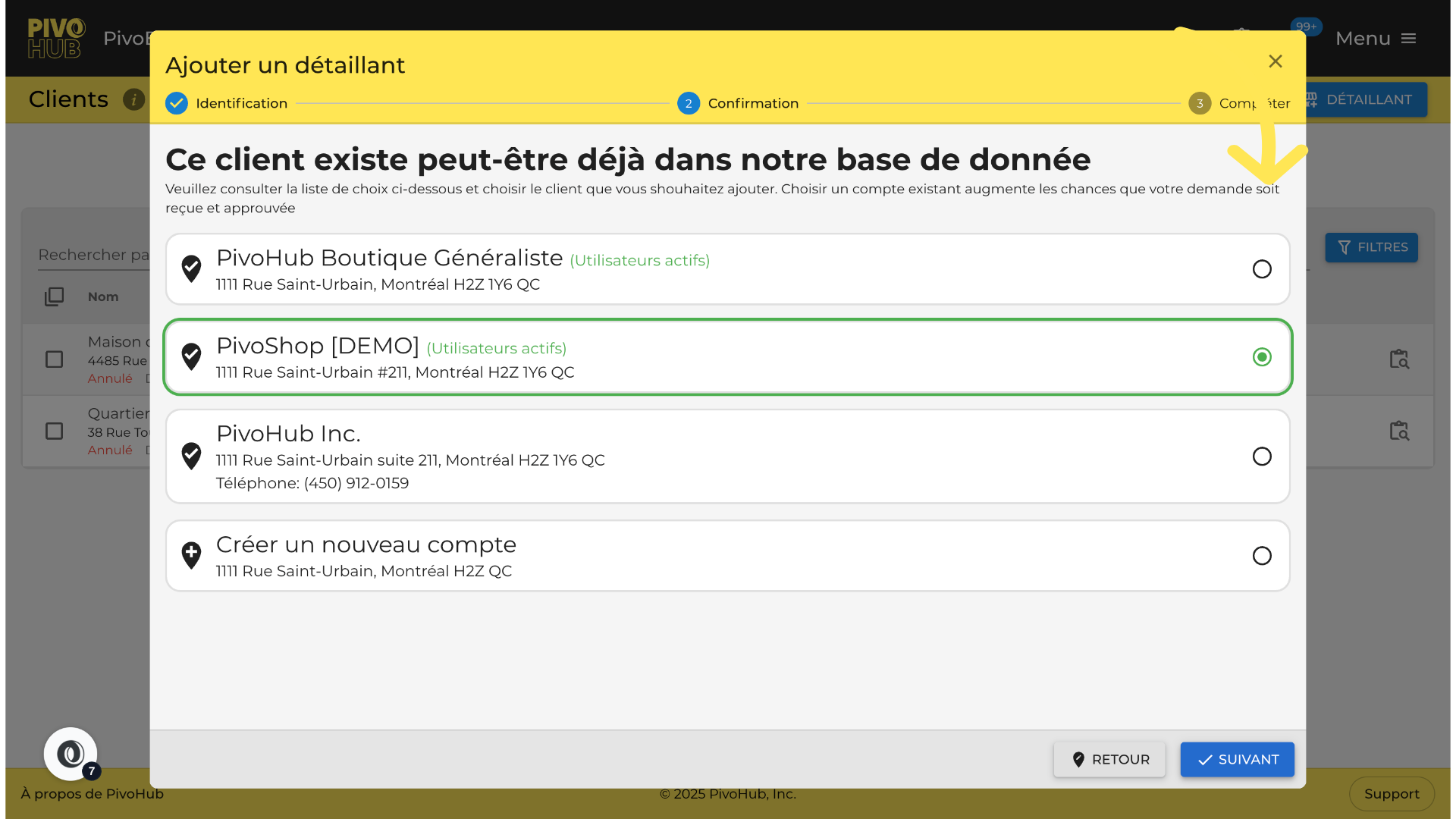The image size is (1456, 819).
Task: Open the Clients info icon
Action: pos(133,99)
